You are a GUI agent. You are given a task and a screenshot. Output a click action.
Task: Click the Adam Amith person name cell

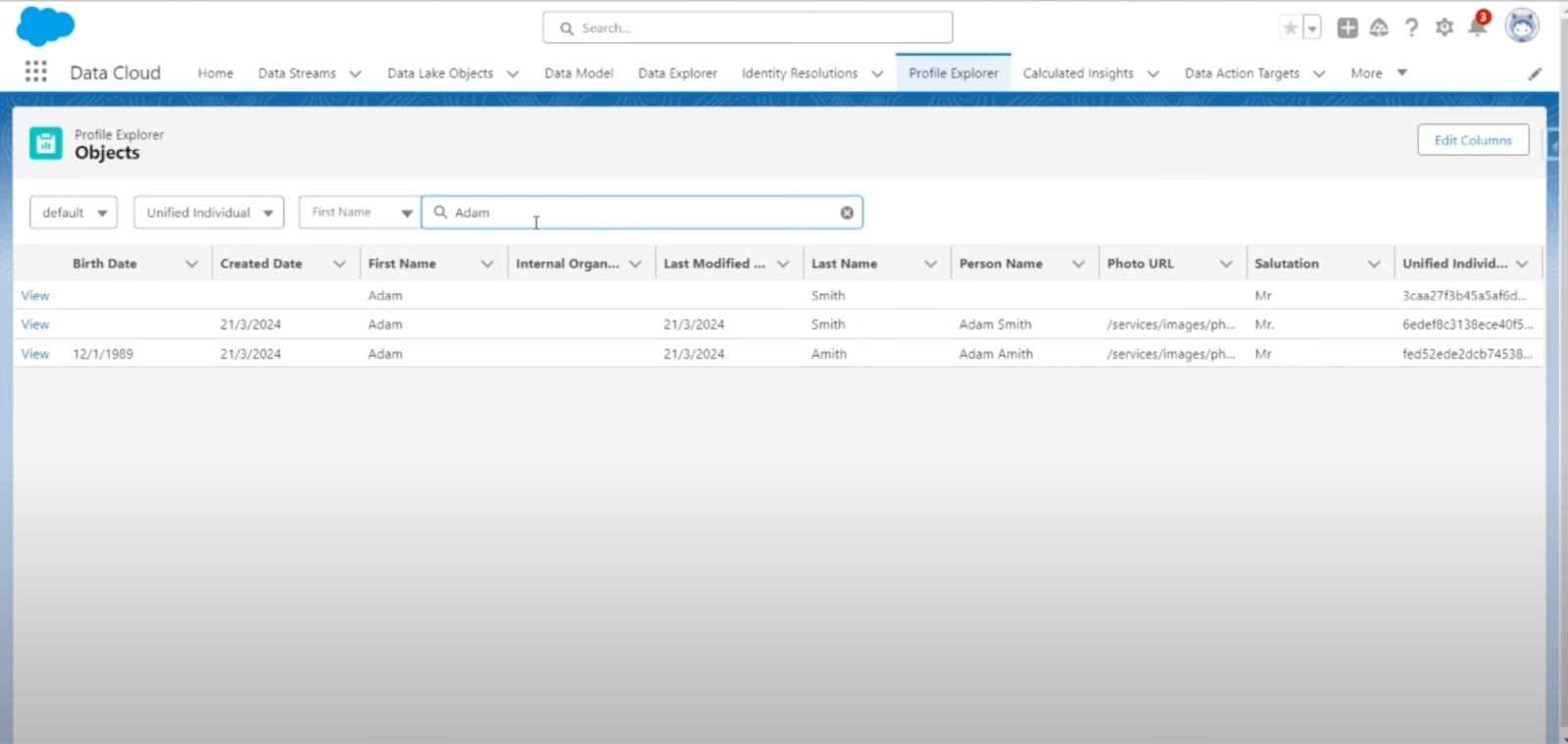tap(996, 354)
